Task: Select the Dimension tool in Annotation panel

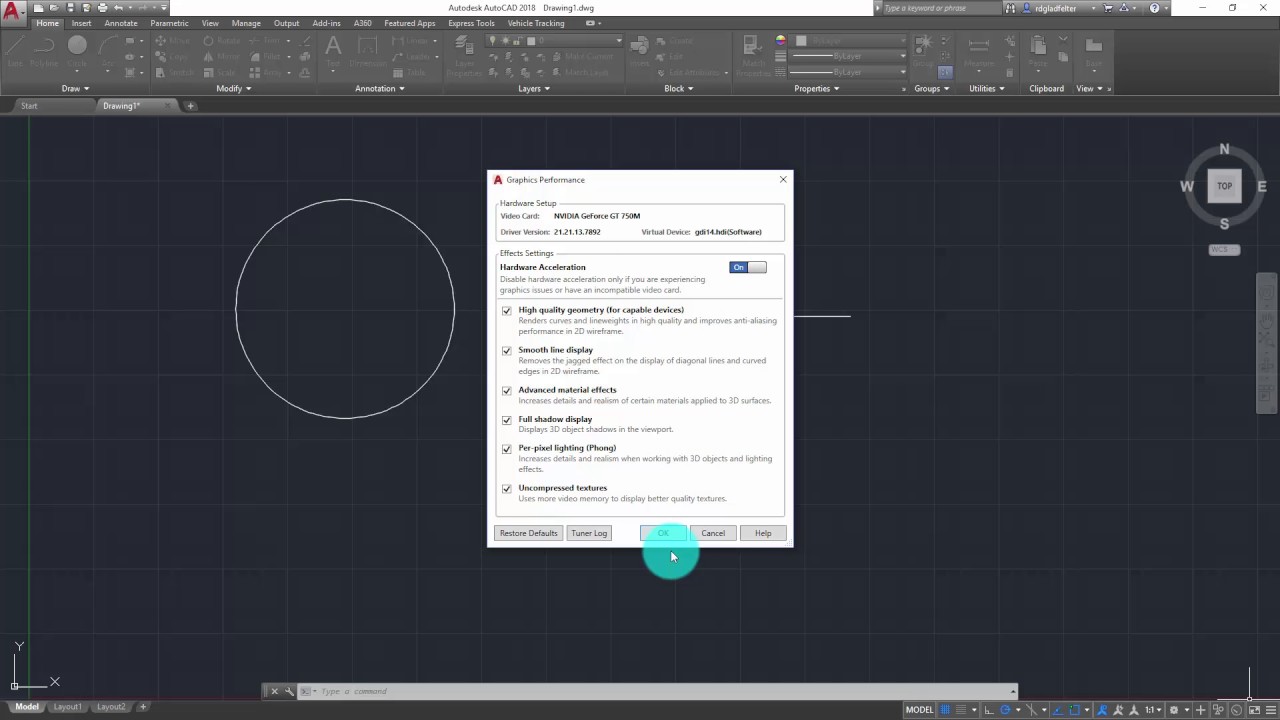Action: click(x=367, y=50)
